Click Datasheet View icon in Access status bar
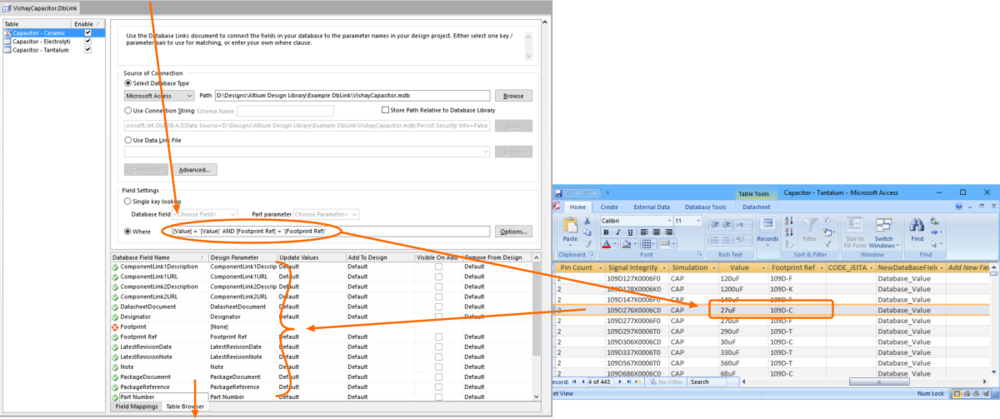Viewport: 1000px width, 419px height. point(957,393)
